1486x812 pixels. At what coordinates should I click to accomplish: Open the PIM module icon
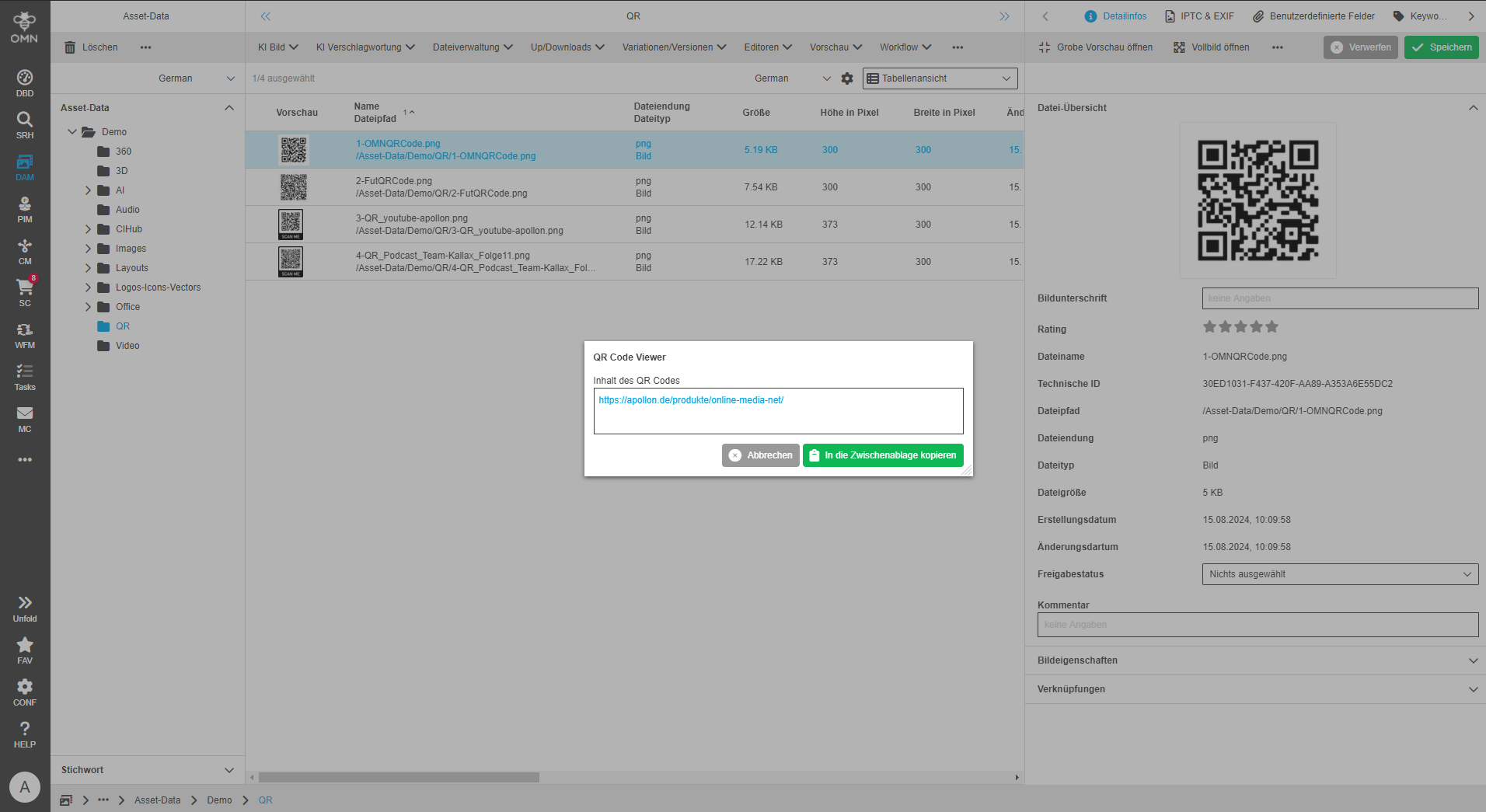point(25,208)
